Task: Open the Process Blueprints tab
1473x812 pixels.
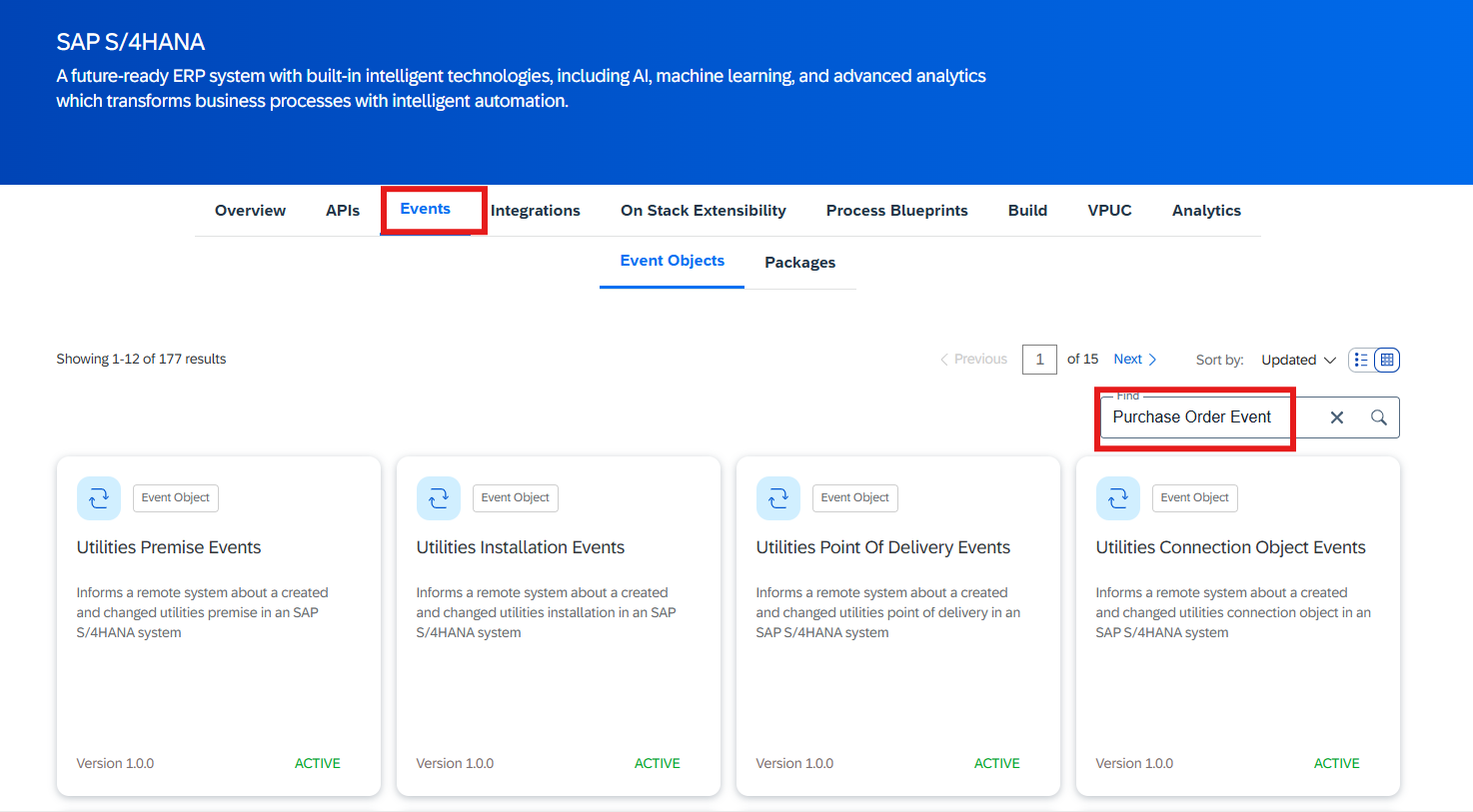Action: pos(897,211)
